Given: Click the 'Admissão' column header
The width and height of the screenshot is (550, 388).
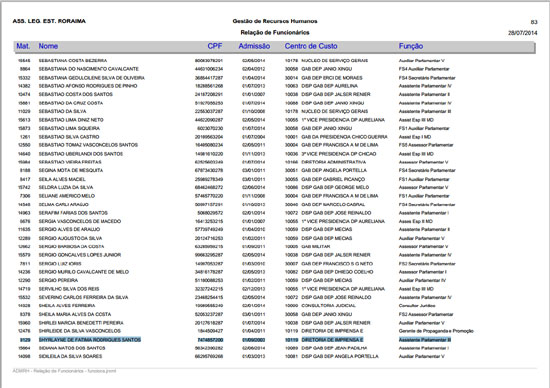Looking at the screenshot, I should coord(254,46).
